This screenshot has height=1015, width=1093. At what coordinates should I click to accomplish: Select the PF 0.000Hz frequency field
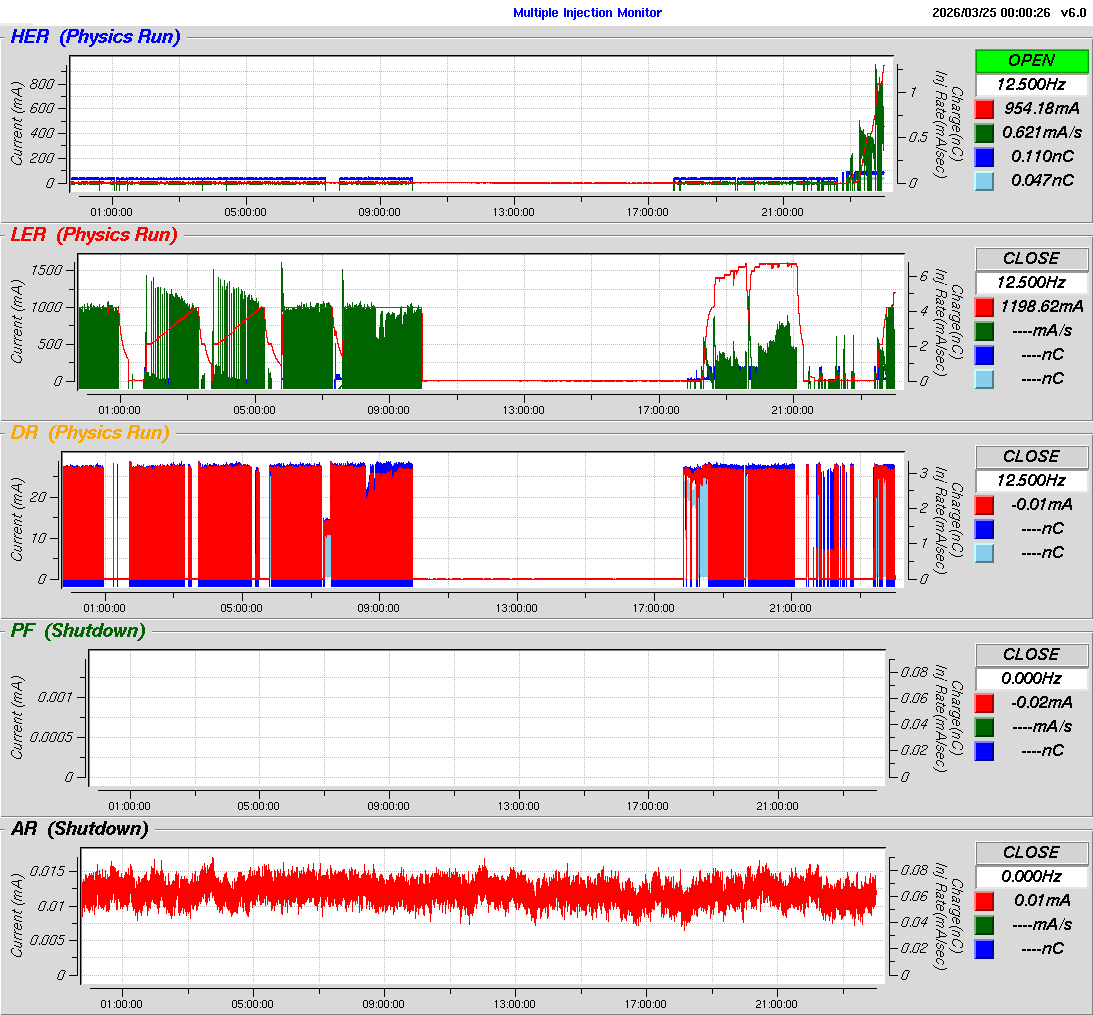pyautogui.click(x=1031, y=678)
